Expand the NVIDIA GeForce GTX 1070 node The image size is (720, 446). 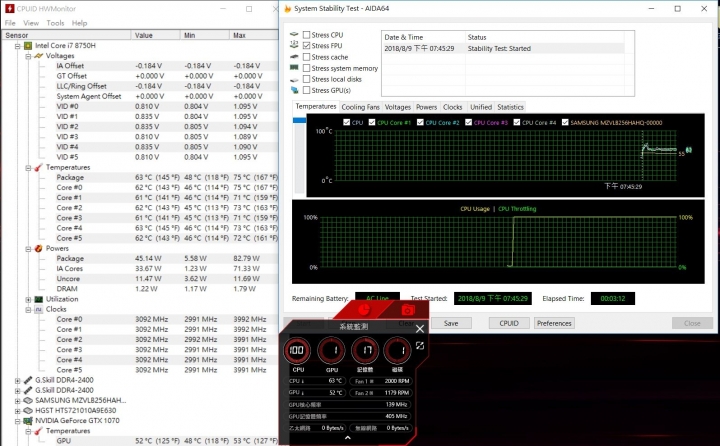coord(17,420)
